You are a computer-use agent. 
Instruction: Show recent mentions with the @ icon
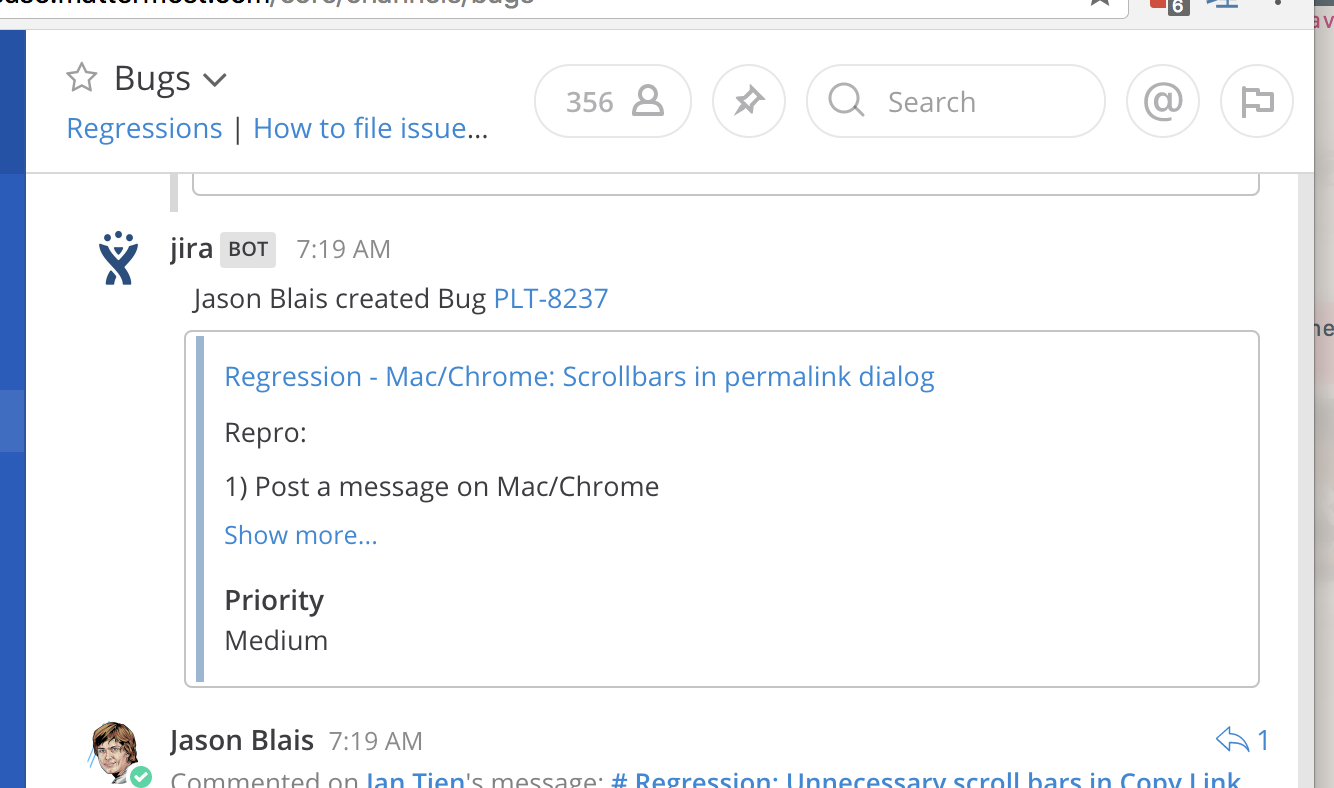tap(1163, 101)
